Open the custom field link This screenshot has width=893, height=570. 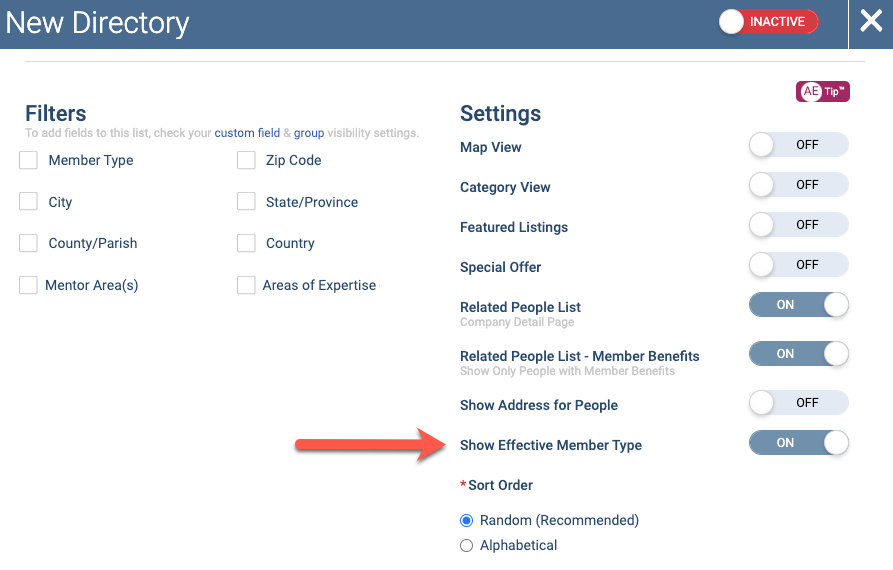247,133
